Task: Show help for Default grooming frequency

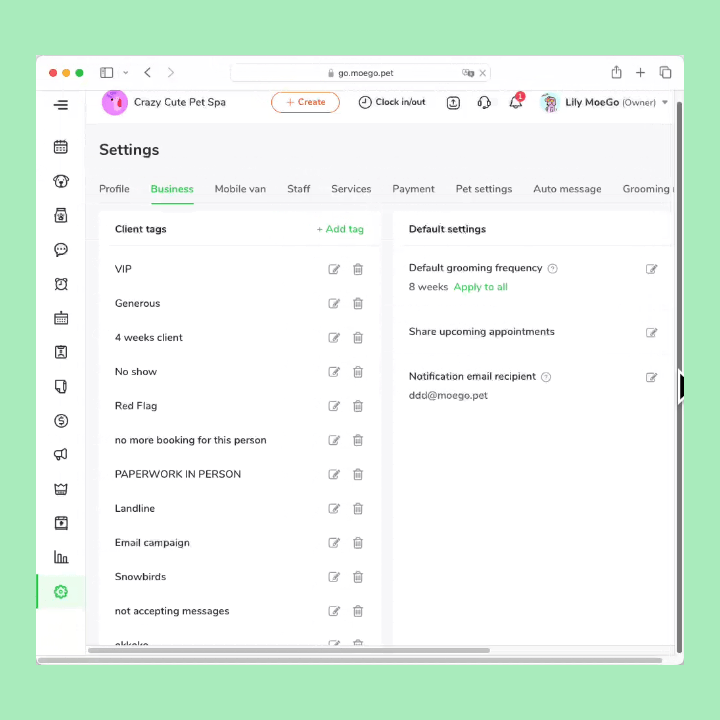Action: pos(553,269)
